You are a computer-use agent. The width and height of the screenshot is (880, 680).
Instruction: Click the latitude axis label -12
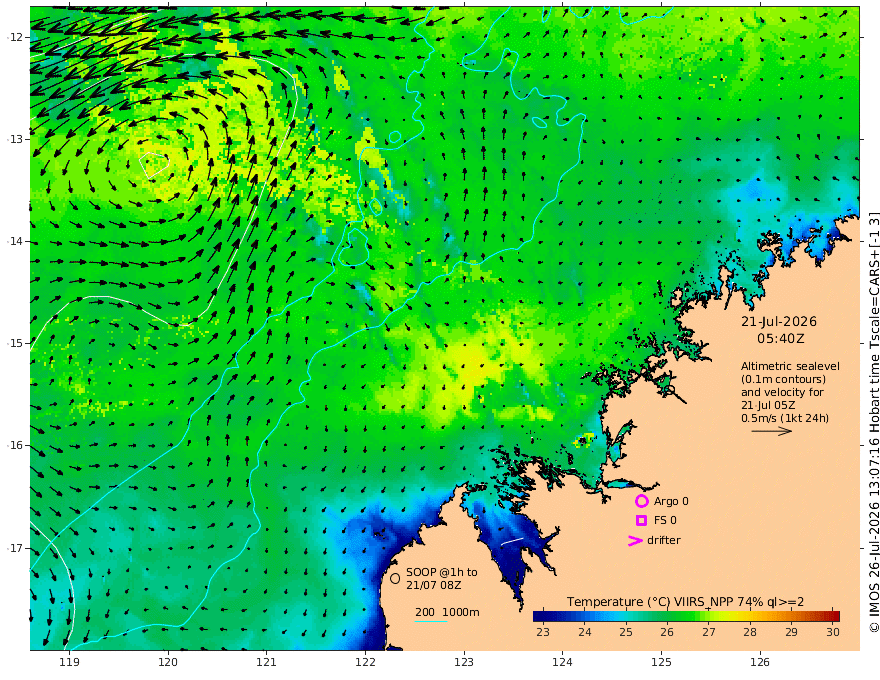pos(15,38)
